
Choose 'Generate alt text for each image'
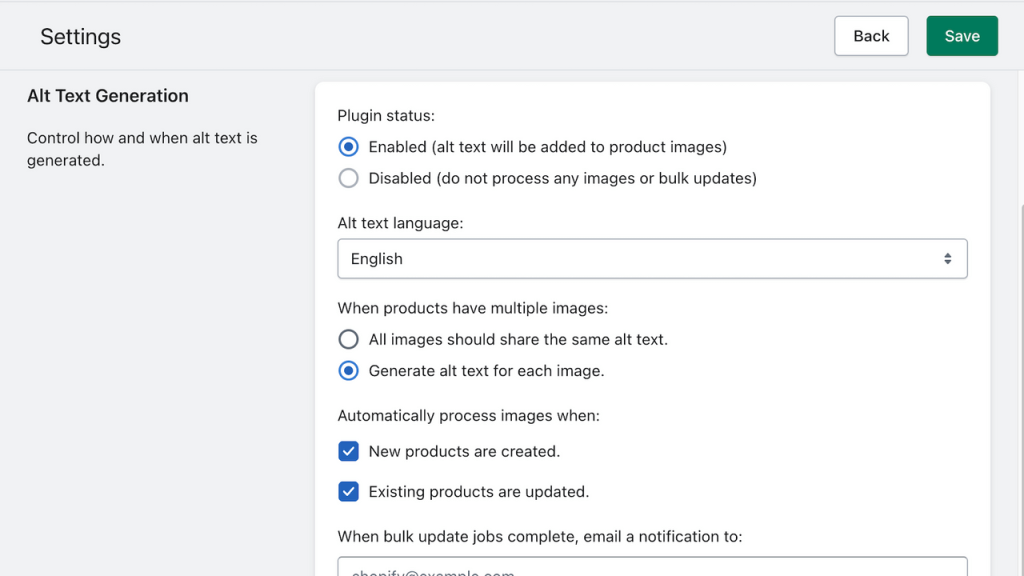tap(348, 371)
